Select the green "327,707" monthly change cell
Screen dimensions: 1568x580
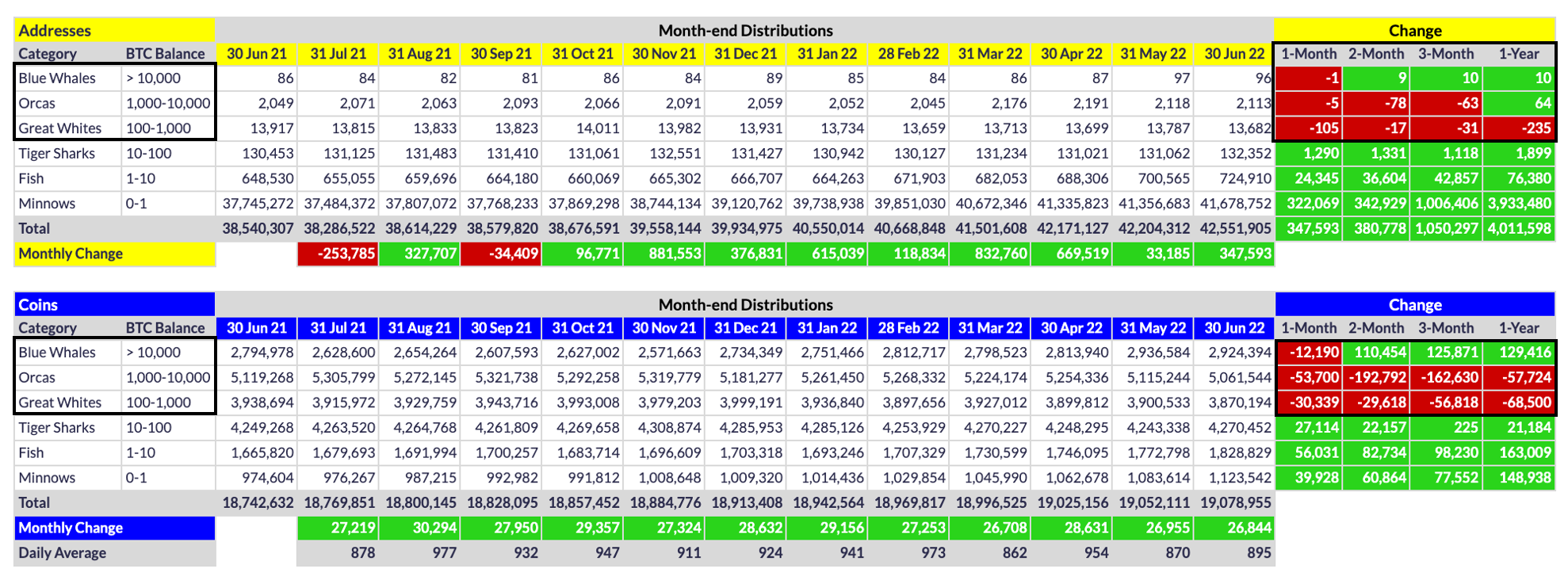point(419,254)
